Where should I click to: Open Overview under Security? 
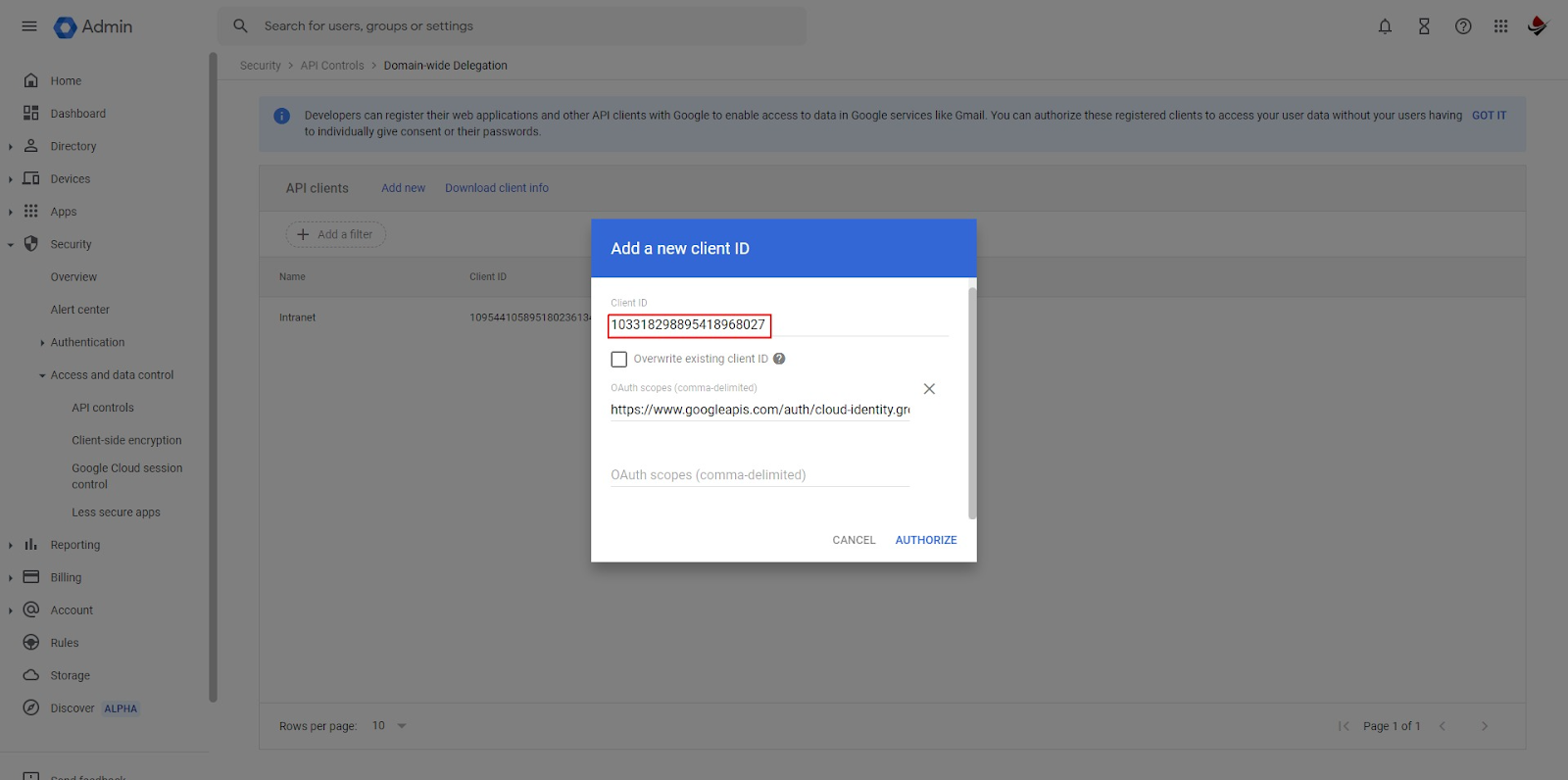(x=73, y=277)
